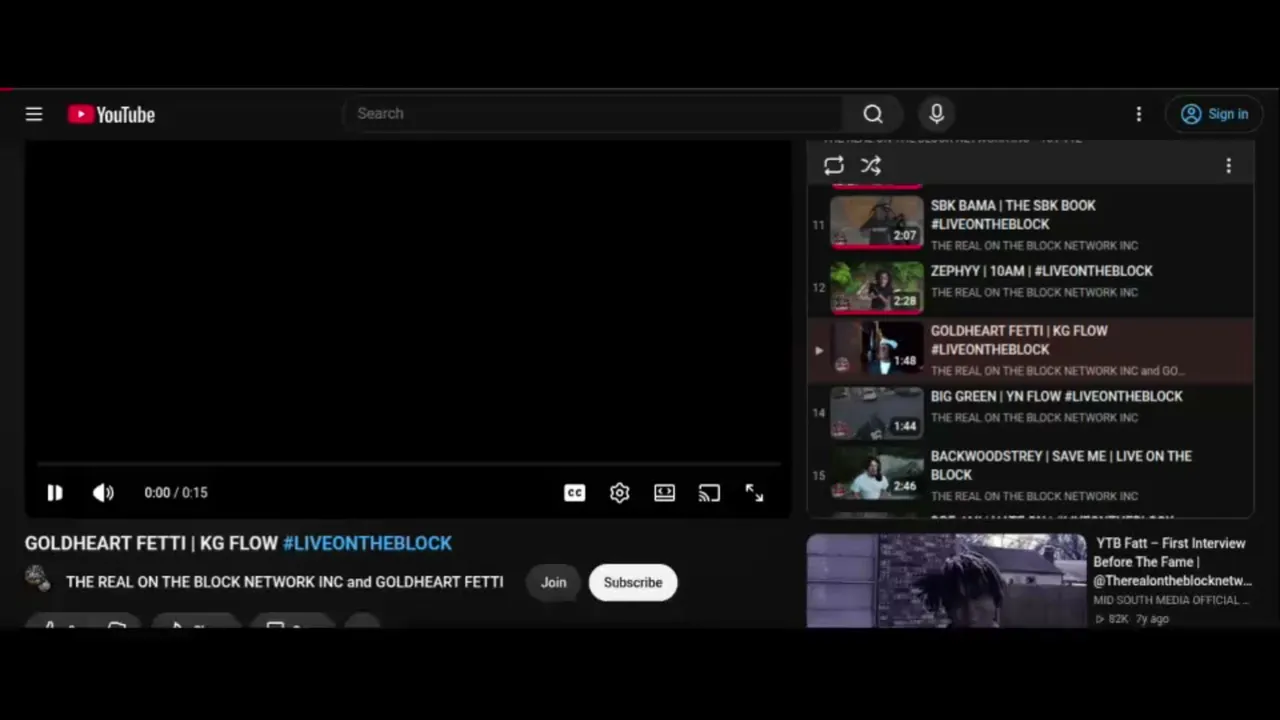The image size is (1280, 720).
Task: Click the #LIVEONTHEBLOCK hashtag in video title
Action: [367, 543]
